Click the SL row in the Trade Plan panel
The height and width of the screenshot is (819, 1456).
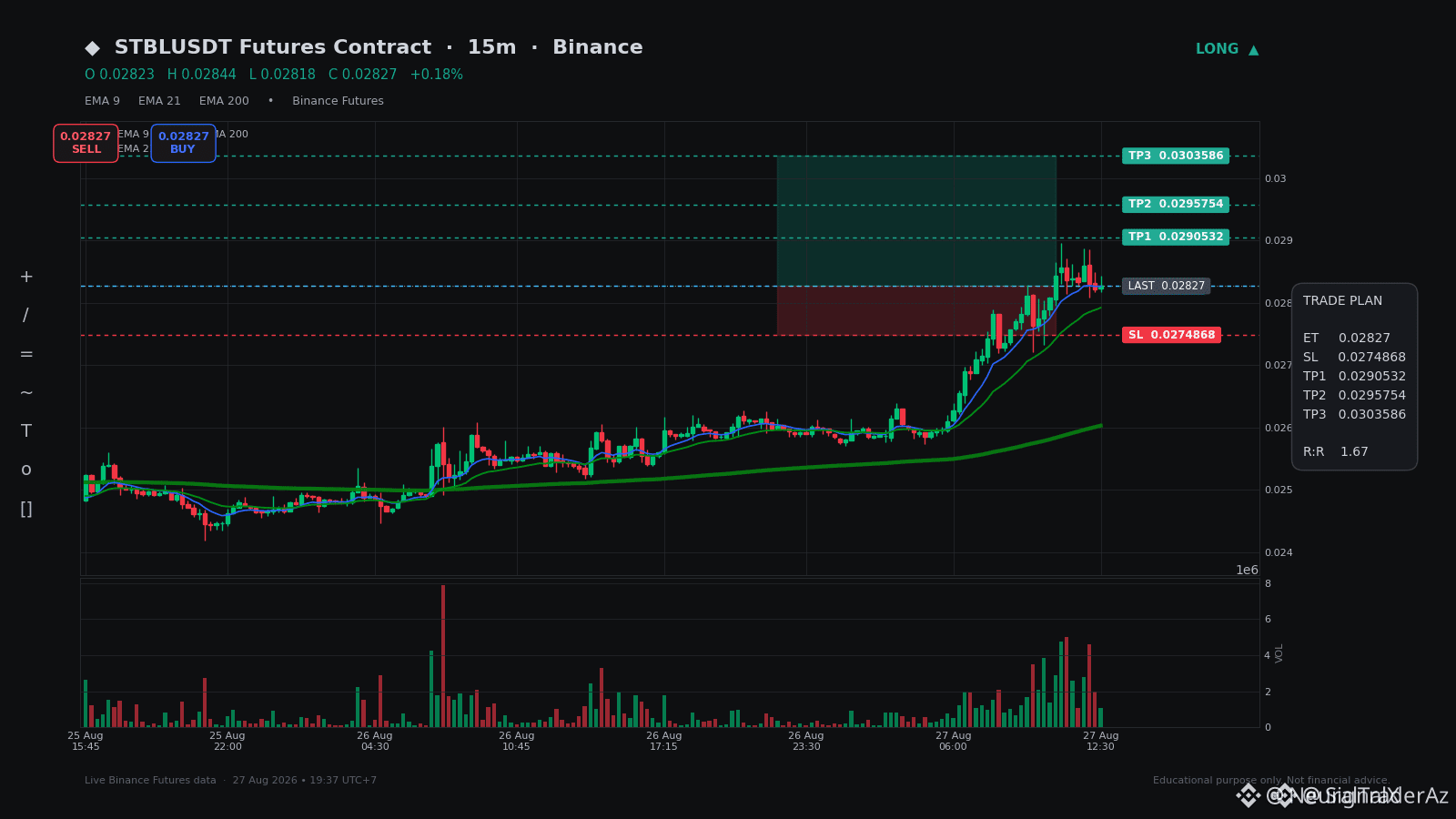coord(1354,358)
